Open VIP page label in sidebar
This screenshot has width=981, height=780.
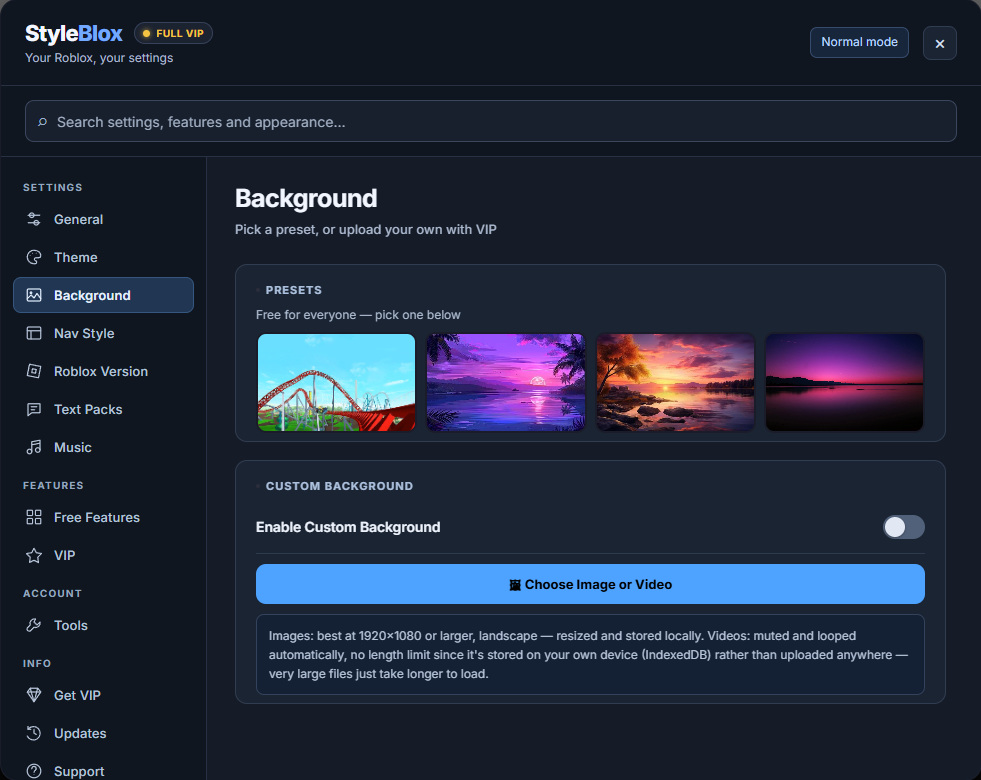(x=64, y=555)
